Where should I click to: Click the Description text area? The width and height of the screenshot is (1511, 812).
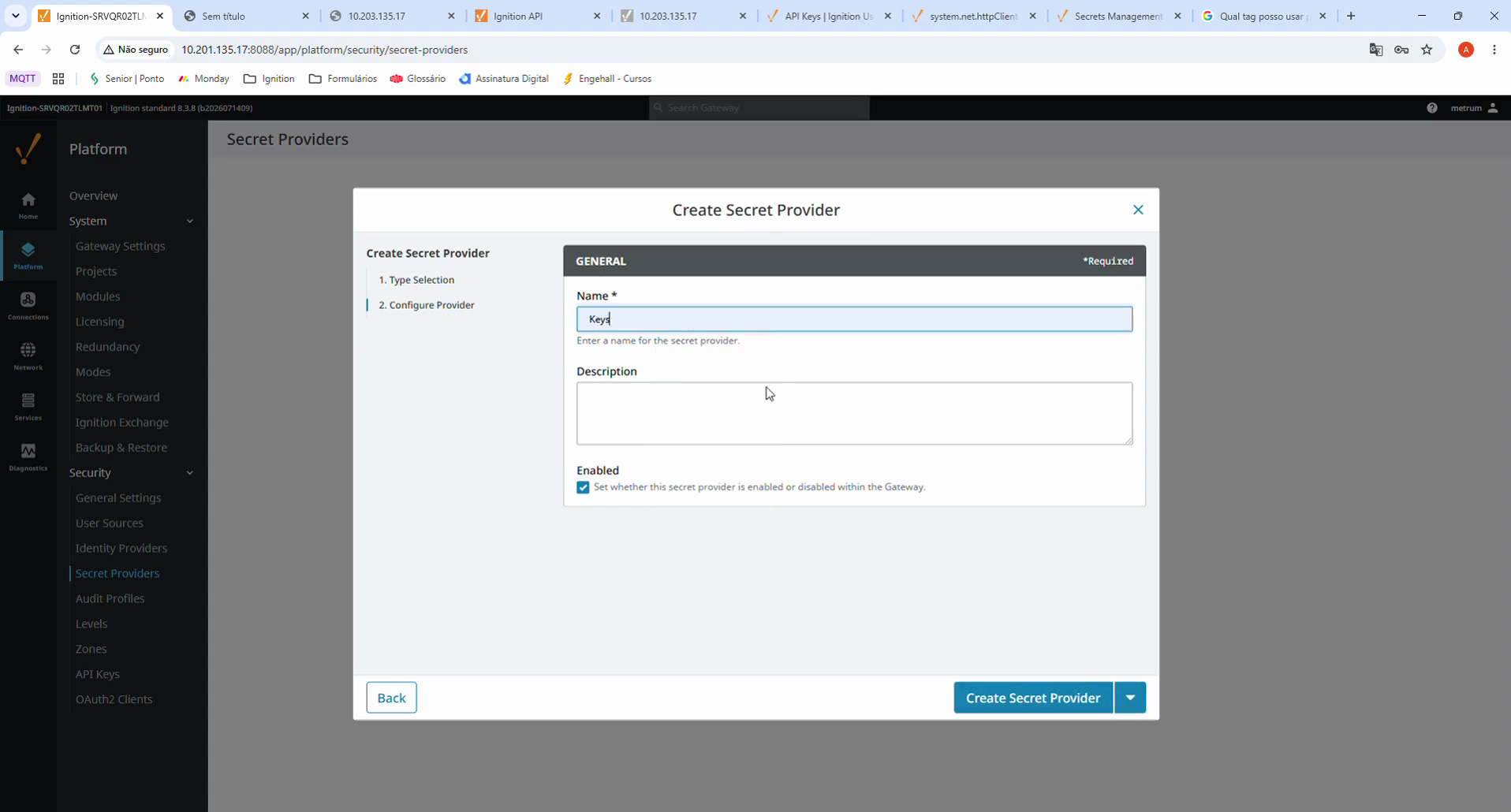point(854,414)
